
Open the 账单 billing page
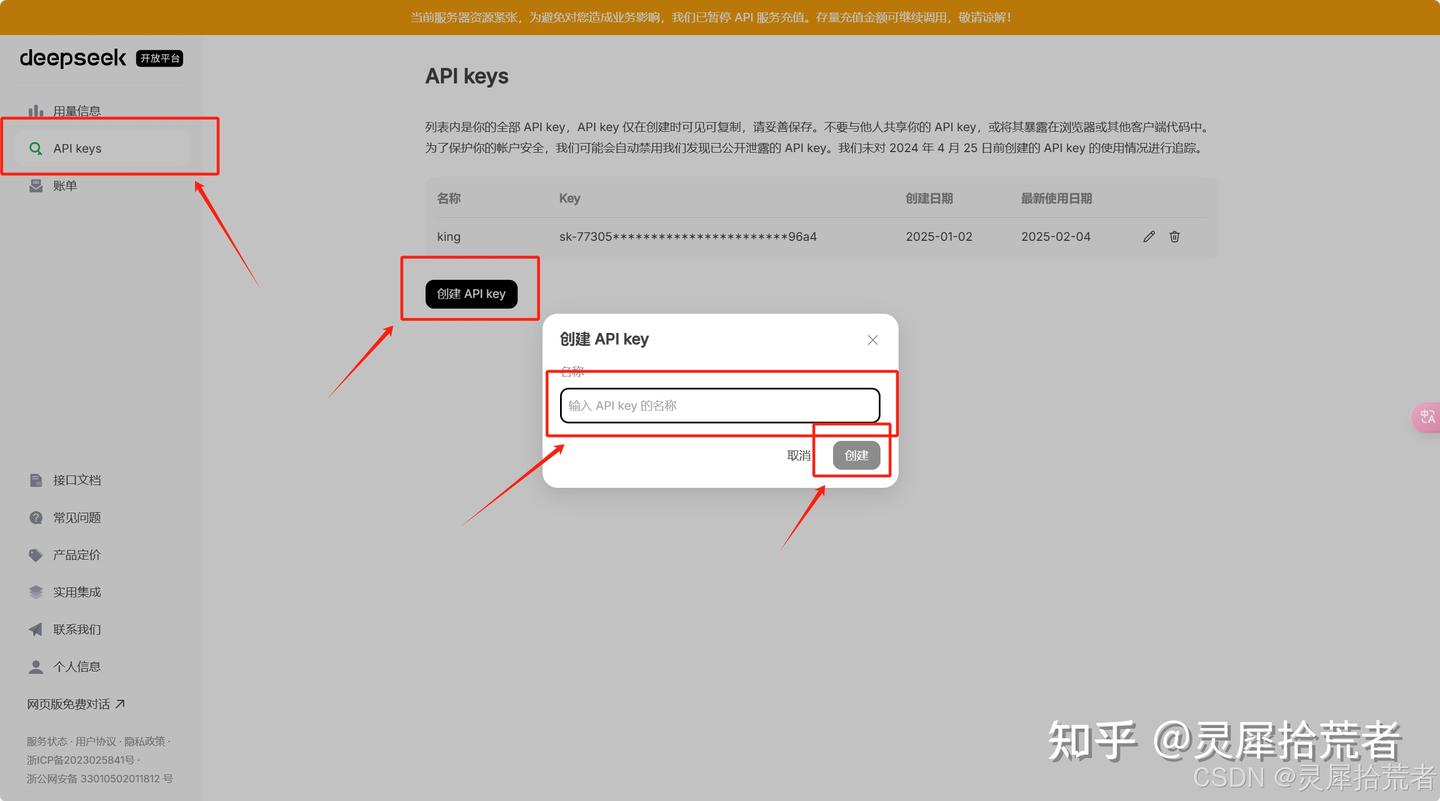[x=64, y=185]
